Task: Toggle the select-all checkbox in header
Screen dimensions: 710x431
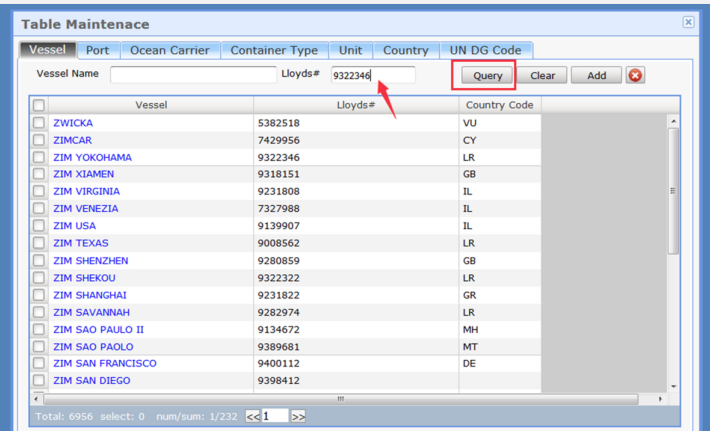Action: coord(38,105)
